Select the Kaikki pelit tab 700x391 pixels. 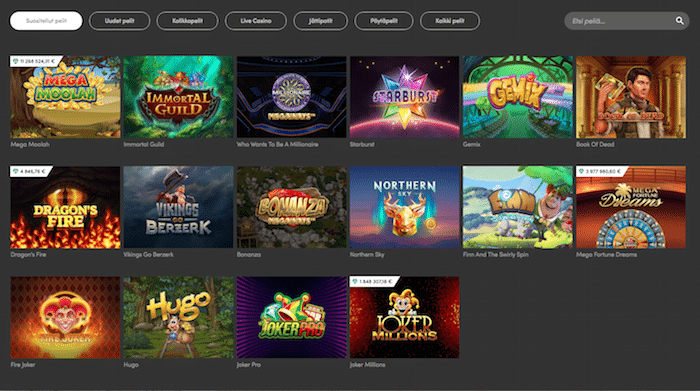click(450, 21)
